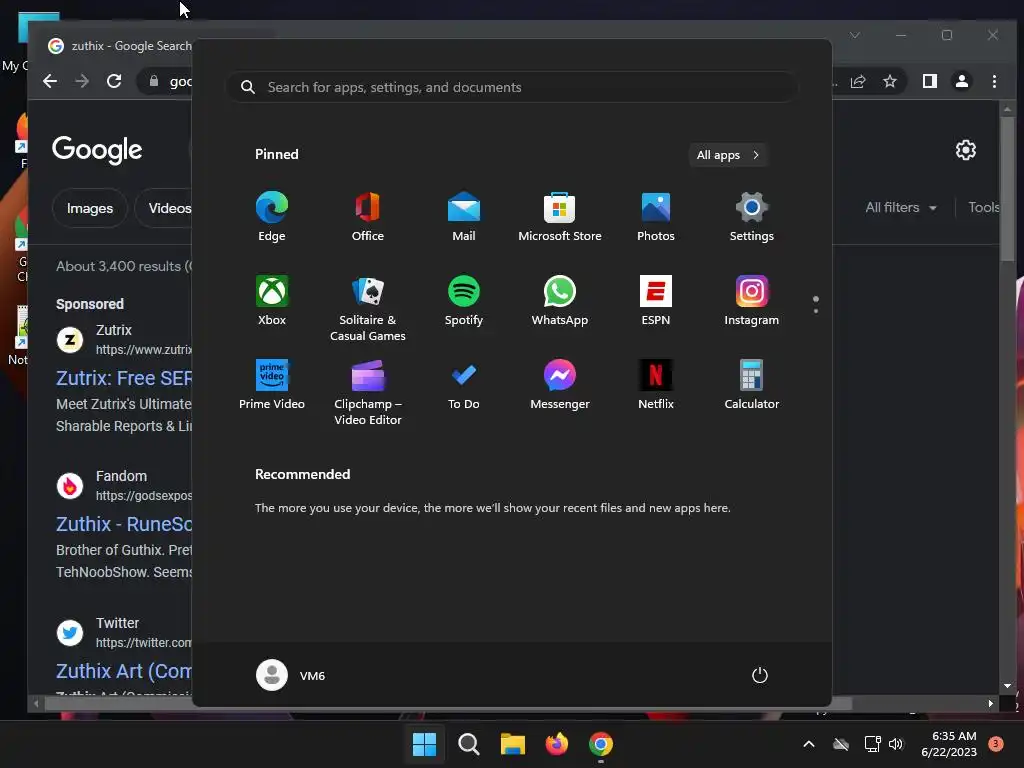The width and height of the screenshot is (1024, 768).
Task: Launch Messenger
Action: (560, 385)
